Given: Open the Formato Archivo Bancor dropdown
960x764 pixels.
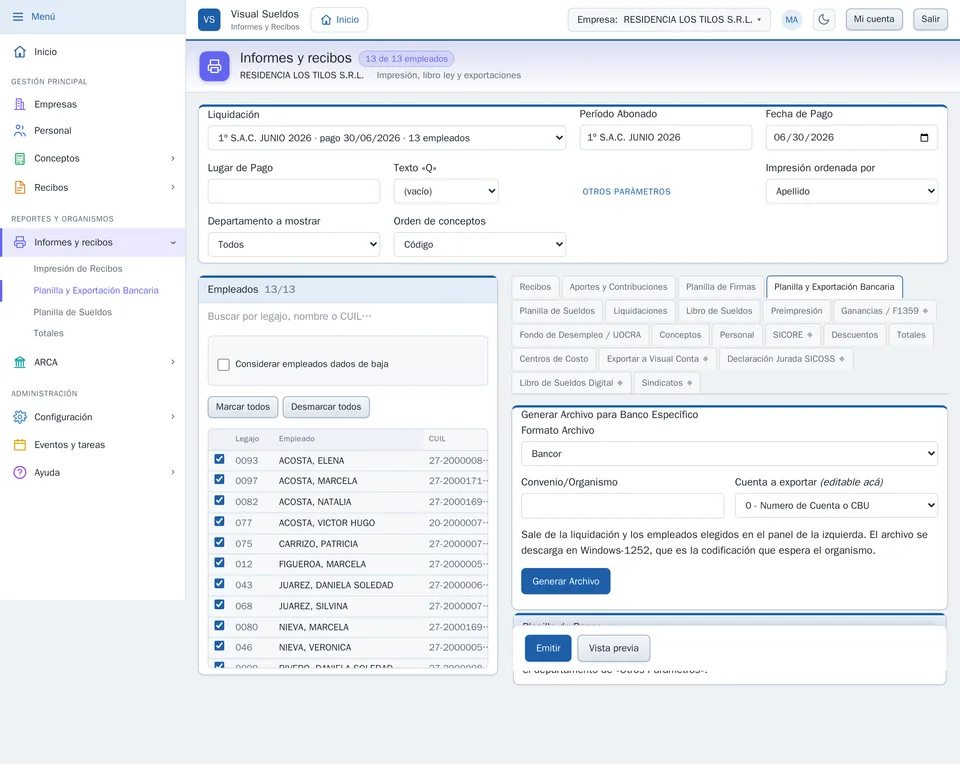Looking at the screenshot, I should (729, 454).
